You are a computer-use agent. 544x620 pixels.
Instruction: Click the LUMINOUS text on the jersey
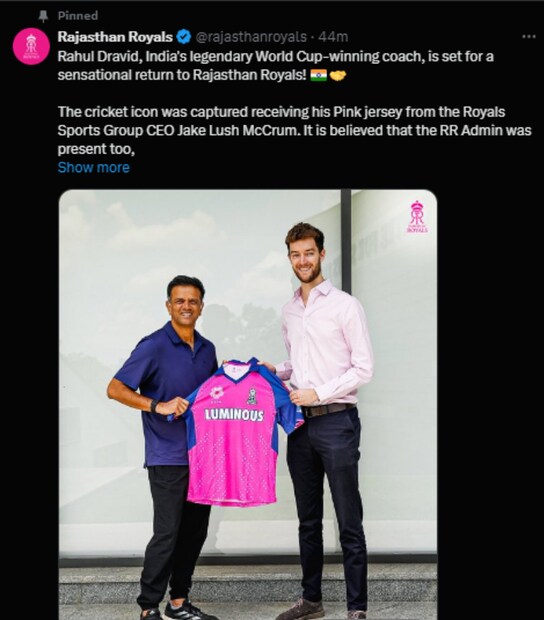pyautogui.click(x=234, y=415)
